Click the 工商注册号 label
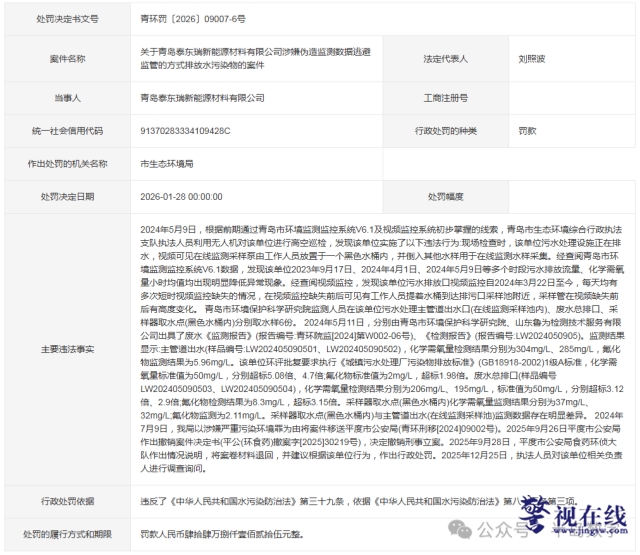 click(445, 98)
